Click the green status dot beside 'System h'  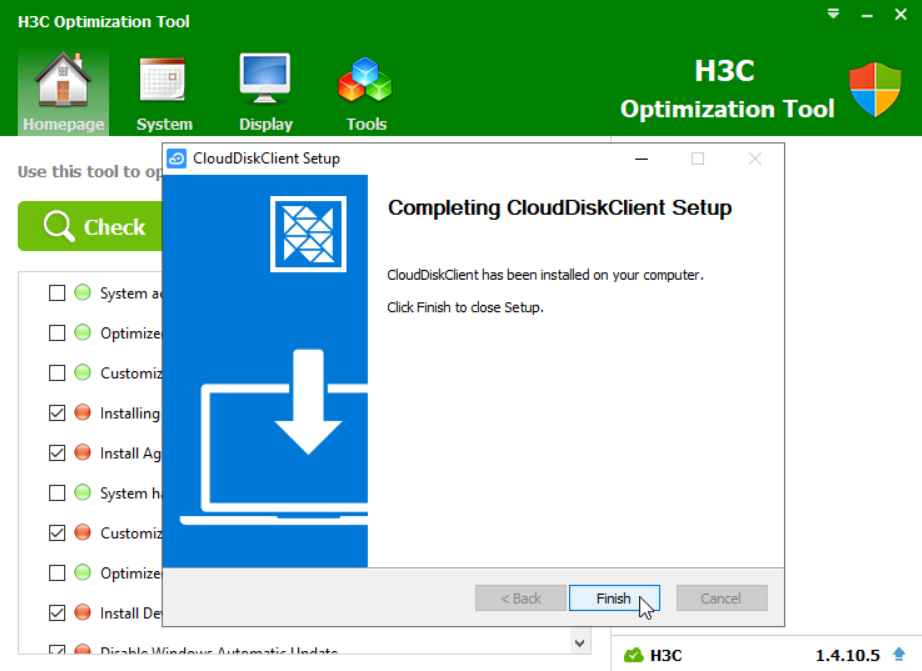pos(83,492)
